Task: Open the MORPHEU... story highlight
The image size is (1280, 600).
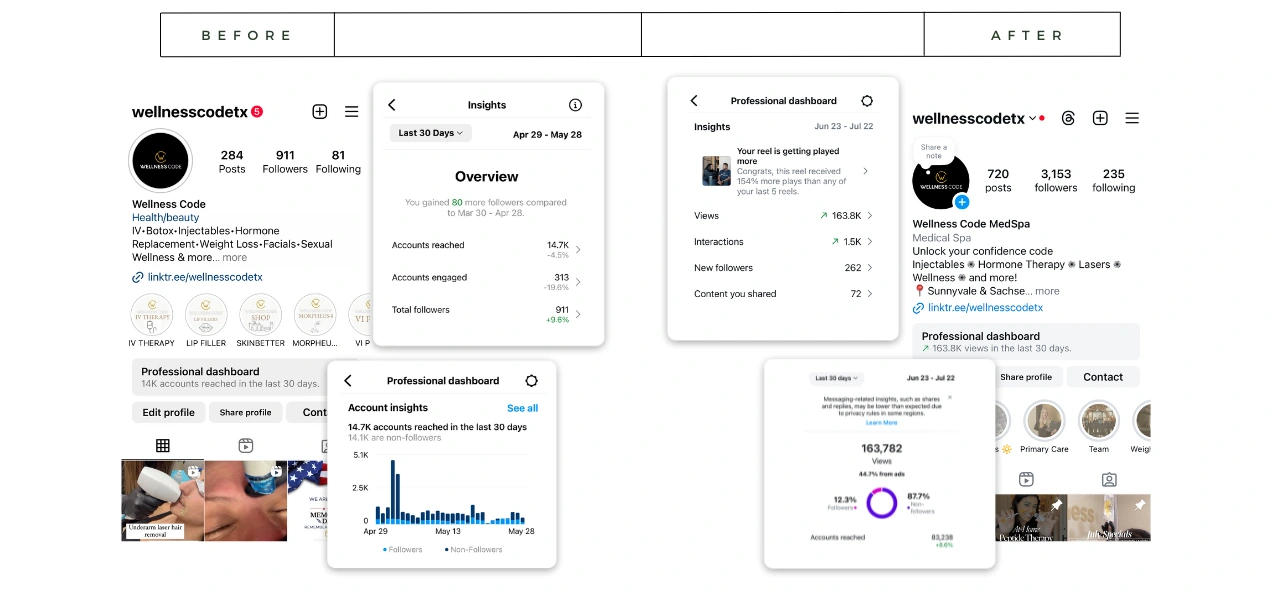Action: click(x=314, y=315)
